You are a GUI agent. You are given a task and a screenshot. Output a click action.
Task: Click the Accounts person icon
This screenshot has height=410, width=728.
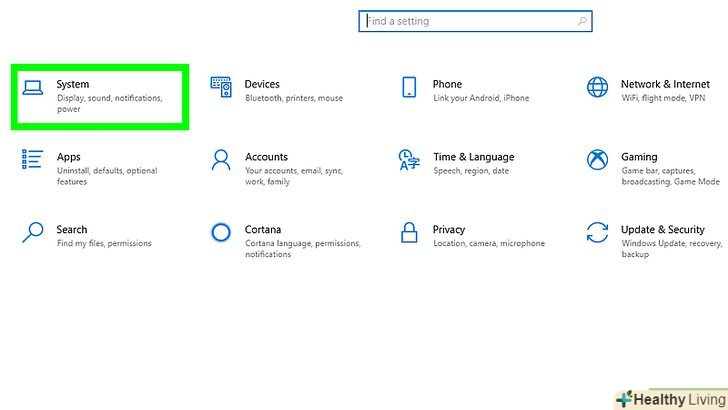click(221, 160)
